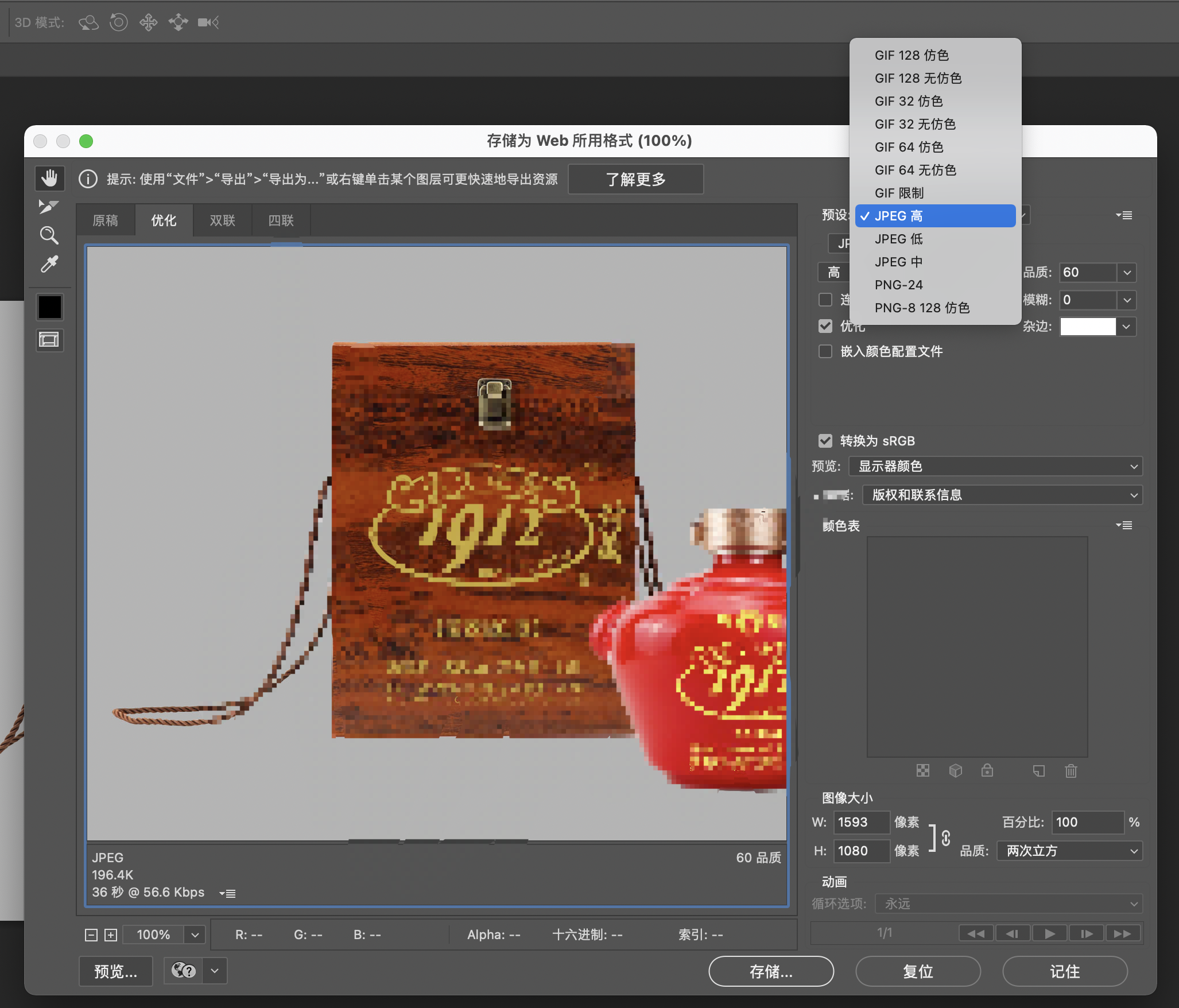Click the info hint icon

coord(88,179)
